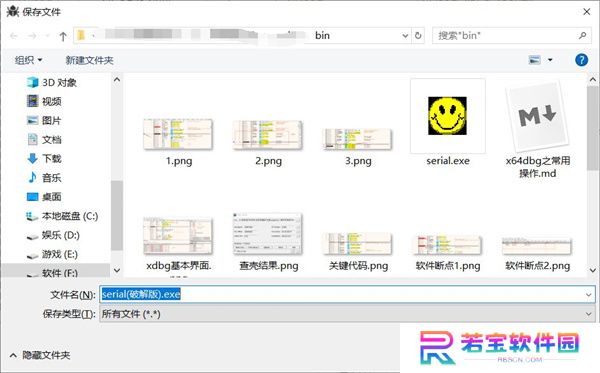Select the x64dbg markdown file icon
600x373 pixels.
537,116
